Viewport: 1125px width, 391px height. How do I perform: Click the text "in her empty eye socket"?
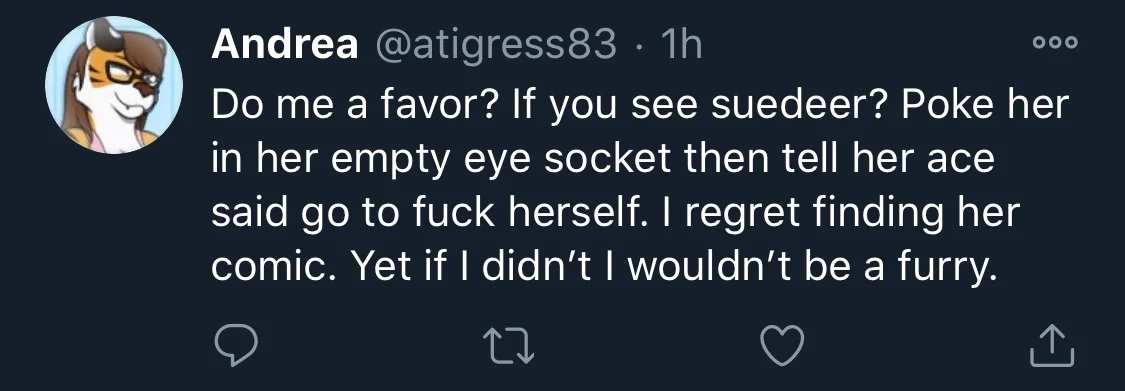pyautogui.click(x=442, y=160)
